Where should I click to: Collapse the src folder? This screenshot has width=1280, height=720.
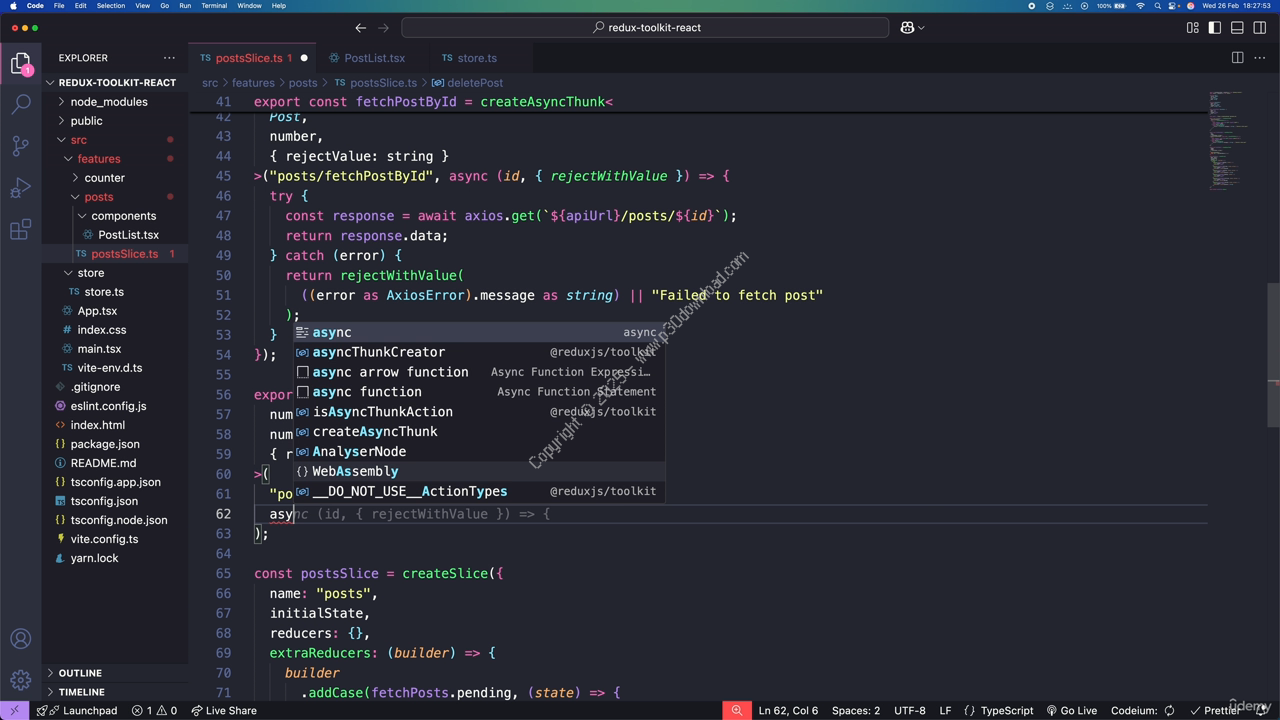tap(78, 140)
